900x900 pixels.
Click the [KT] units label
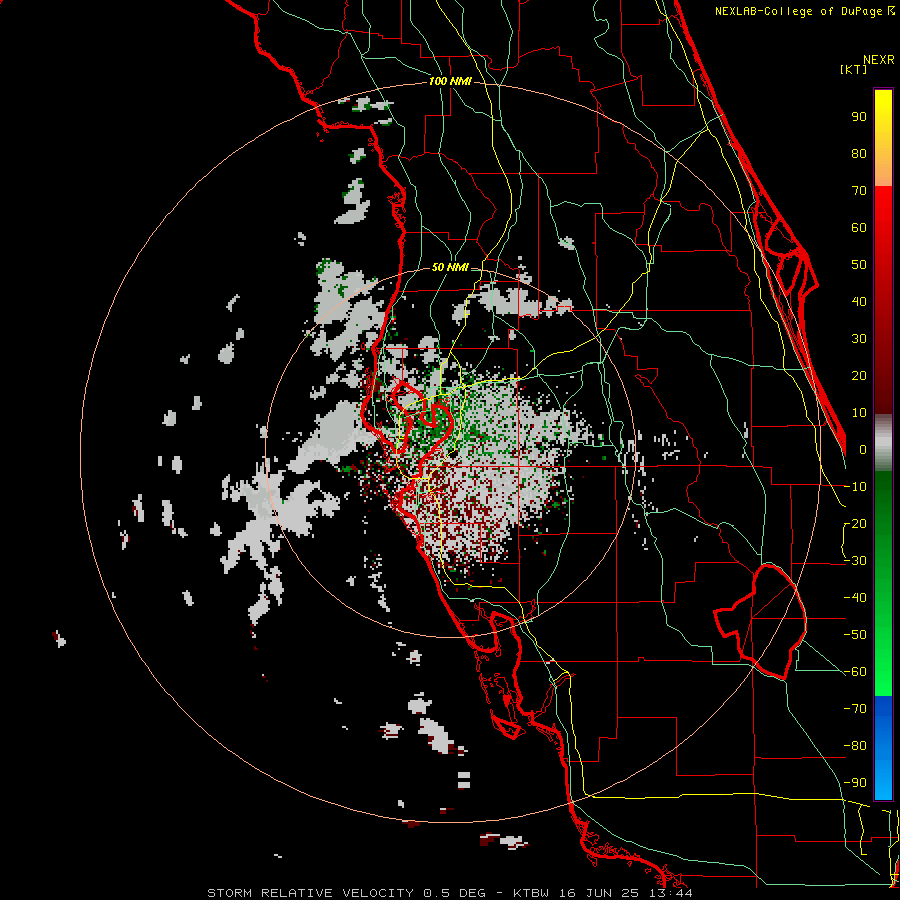coord(854,69)
